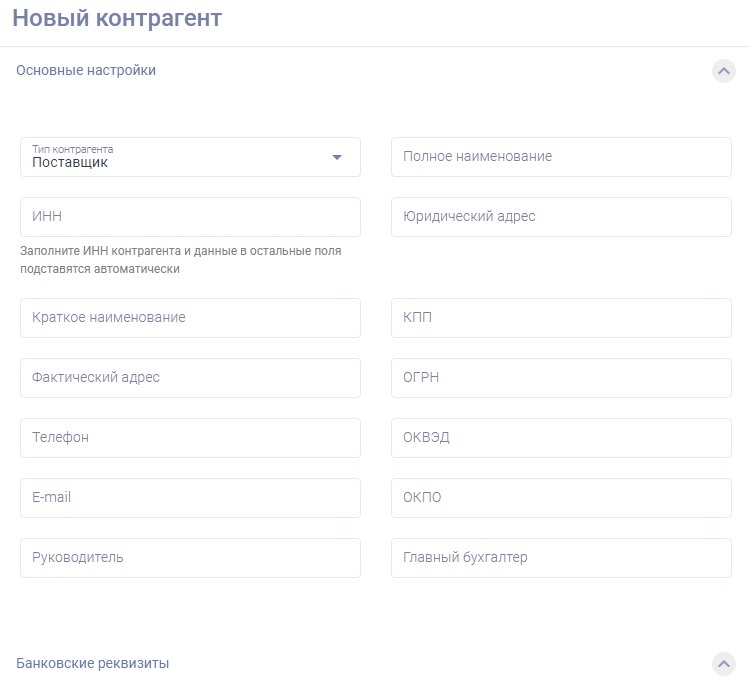Click the Банковские реквизиты section header
Viewport: 749px width, 700px height.
click(x=93, y=664)
